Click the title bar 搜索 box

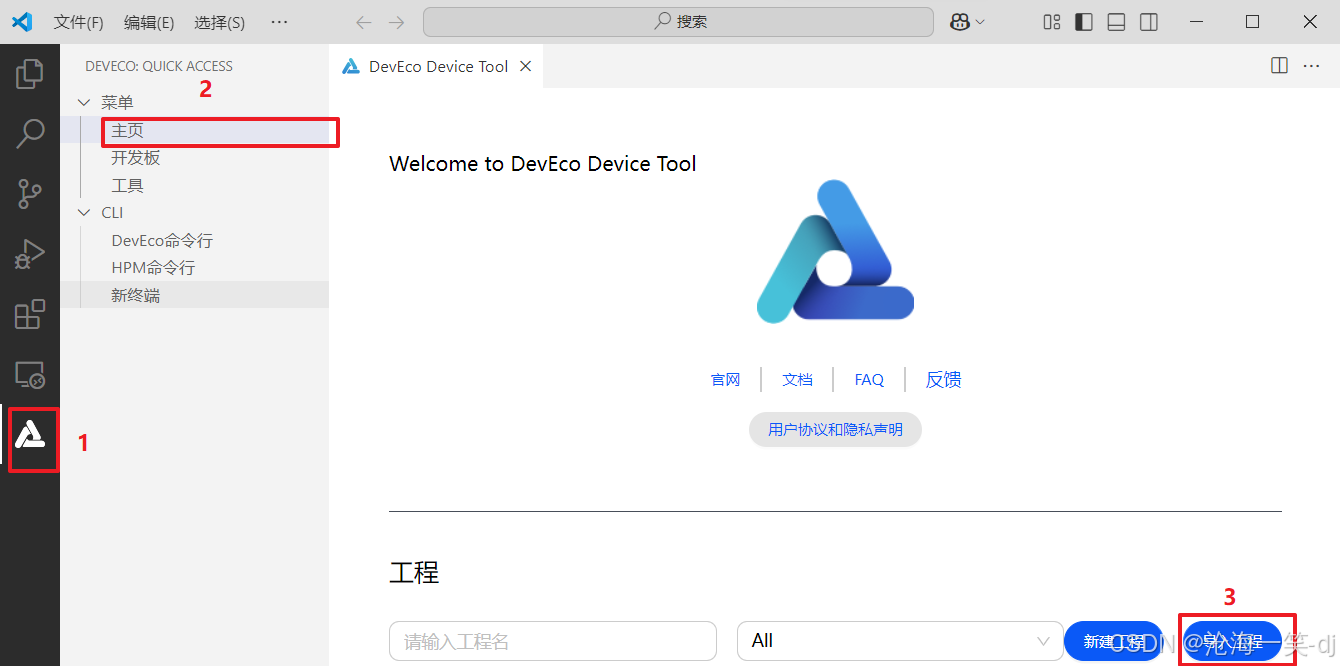coord(678,22)
